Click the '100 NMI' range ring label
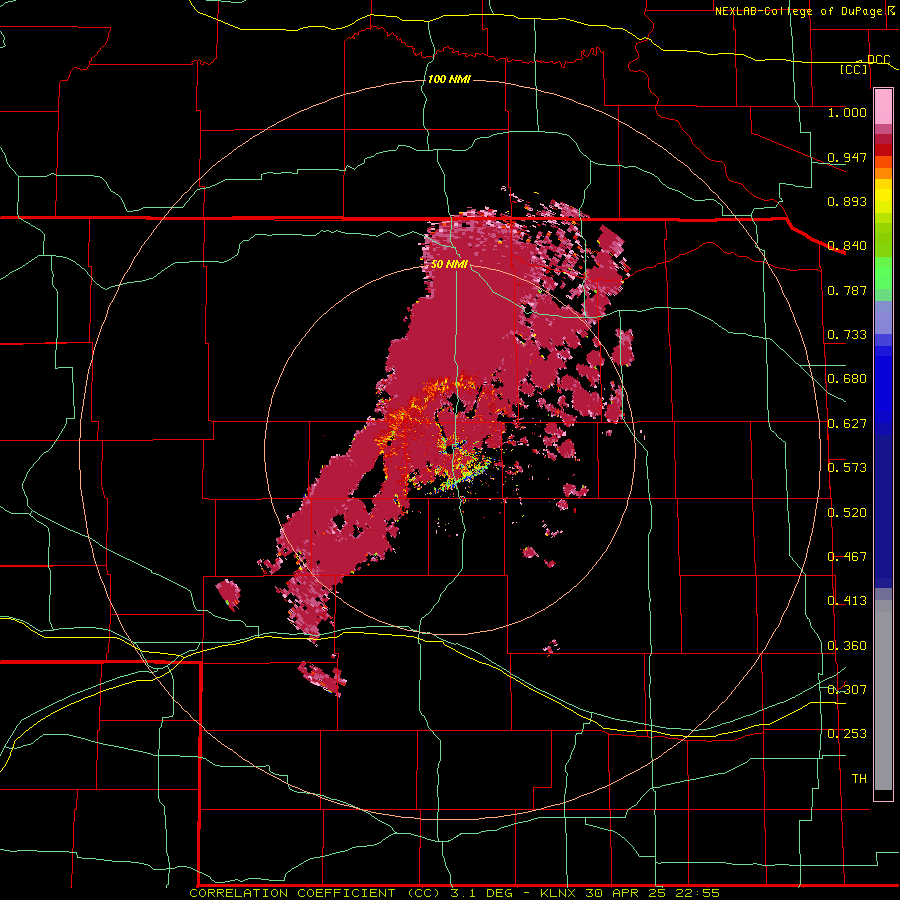Viewport: 900px width, 900px height. coord(449,79)
